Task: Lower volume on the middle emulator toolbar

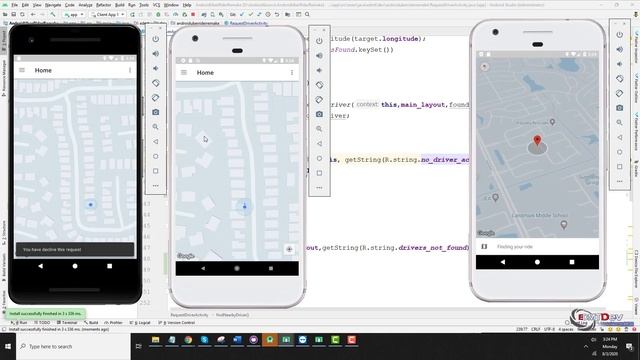Action: point(319,70)
